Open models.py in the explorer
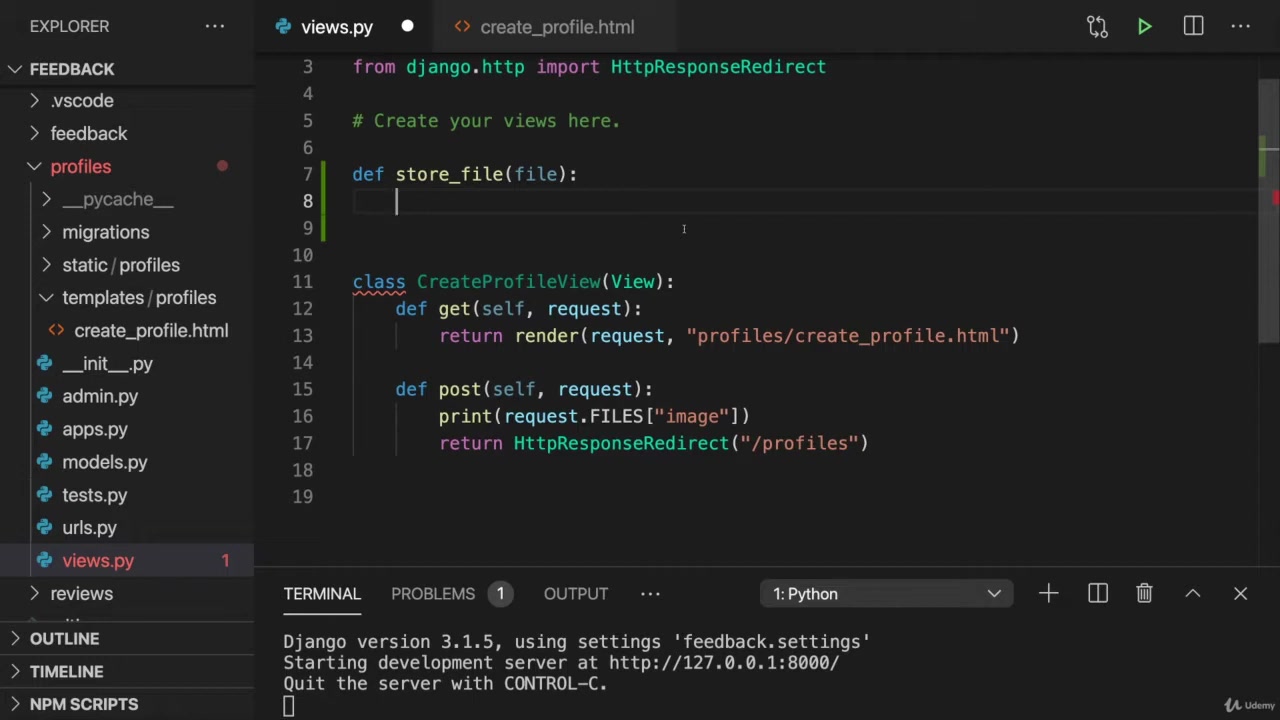Screen dimensions: 1280x720 pos(104,462)
